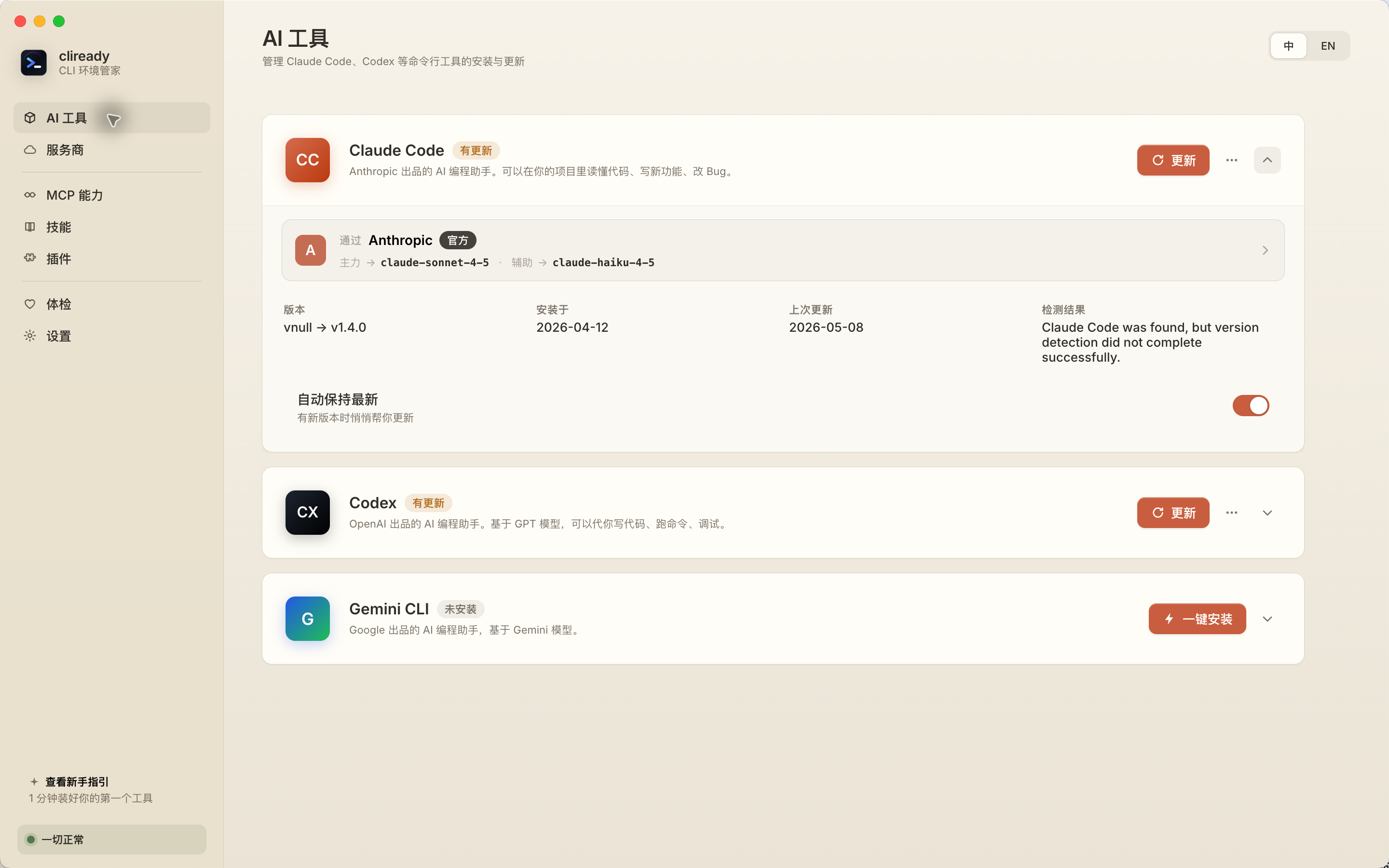The height and width of the screenshot is (868, 1389).
Task: Click the Claude Code 有更新 badge
Action: click(476, 150)
